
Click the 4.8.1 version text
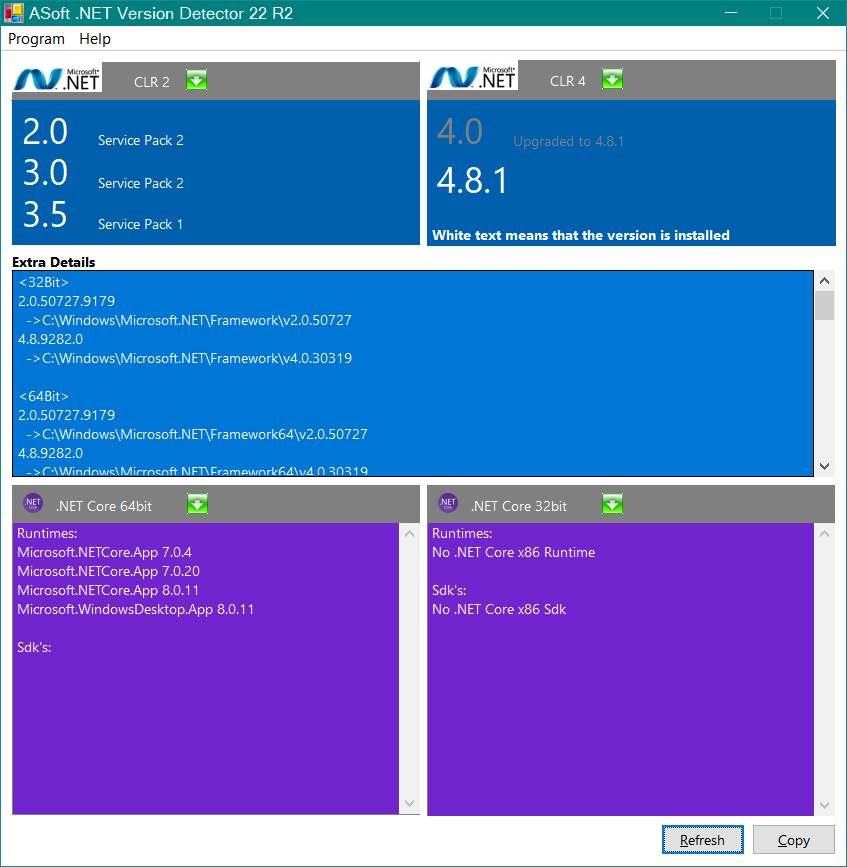(472, 181)
